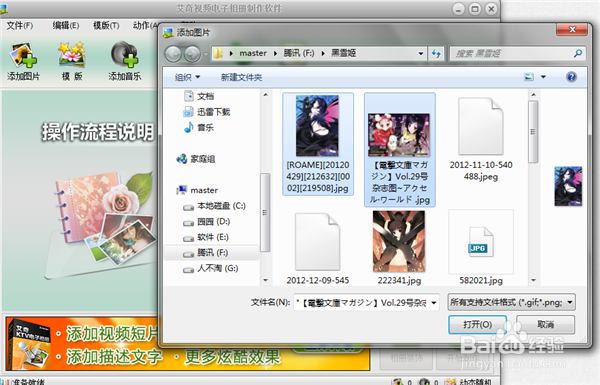The image size is (600, 385).
Task: Open the 人不淘 (G:) drive
Action: click(x=211, y=269)
